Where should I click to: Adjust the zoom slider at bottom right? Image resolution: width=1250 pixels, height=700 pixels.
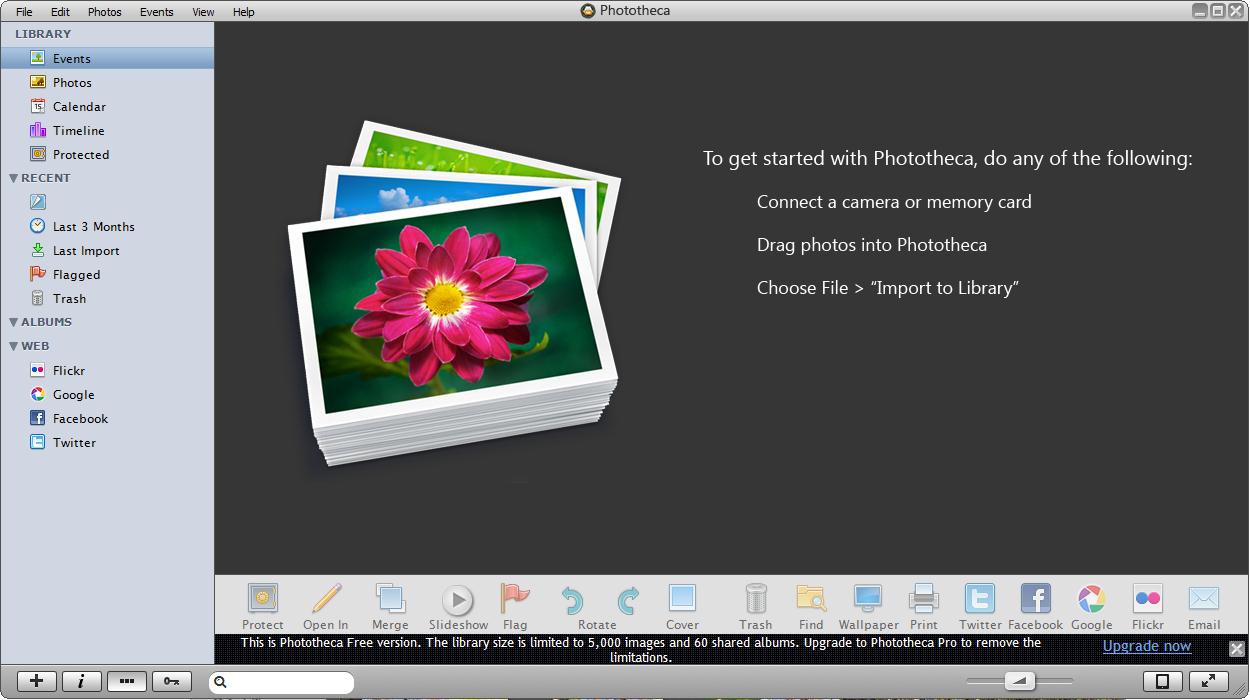(x=1020, y=681)
